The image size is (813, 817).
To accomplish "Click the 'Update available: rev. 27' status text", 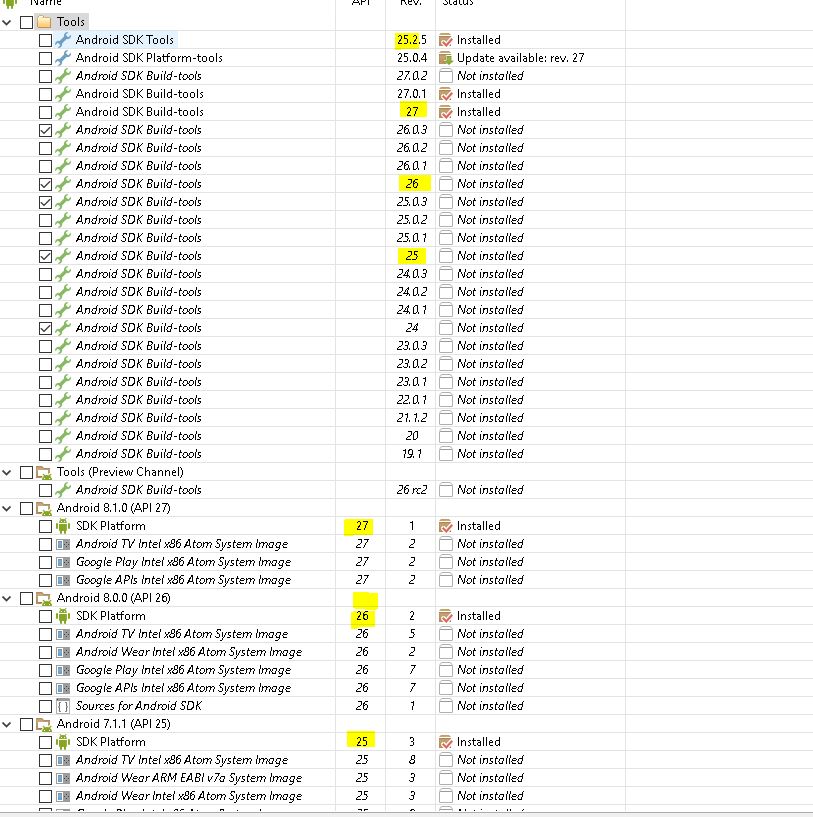I will [521, 58].
